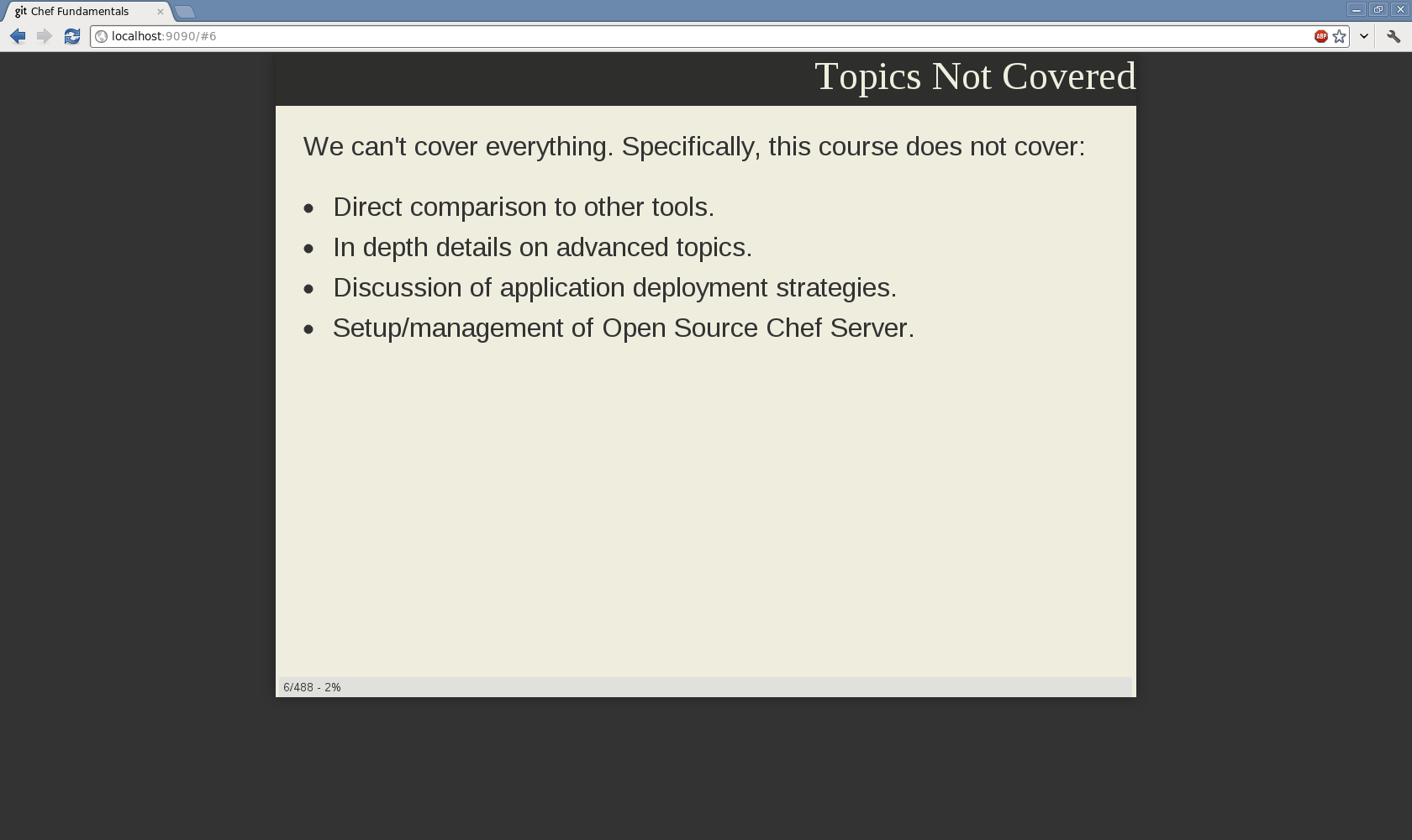The height and width of the screenshot is (840, 1412).
Task: Click the browser forward arrow
Action: click(x=45, y=36)
